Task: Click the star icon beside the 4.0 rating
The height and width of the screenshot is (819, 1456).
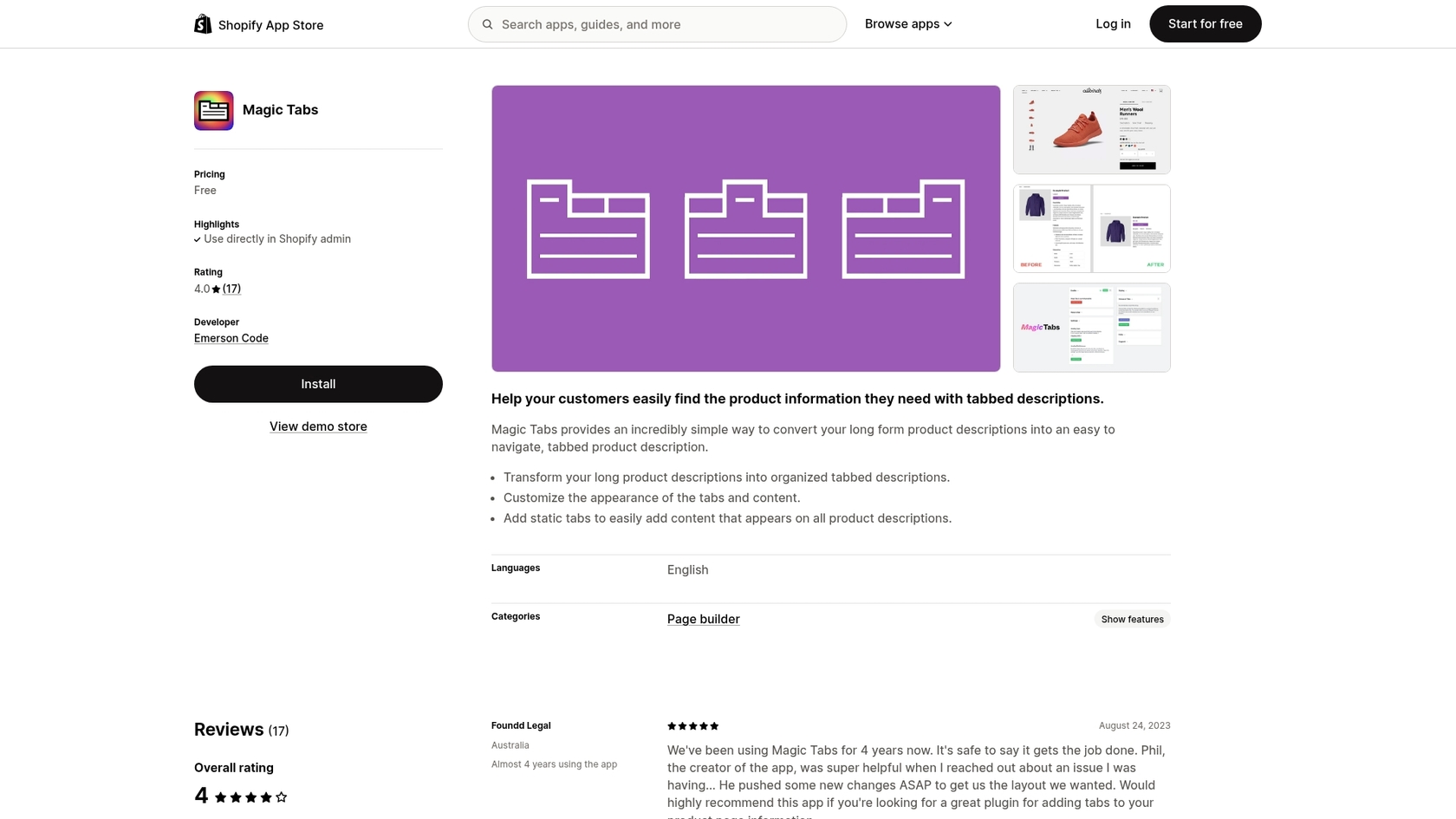Action: (215, 289)
